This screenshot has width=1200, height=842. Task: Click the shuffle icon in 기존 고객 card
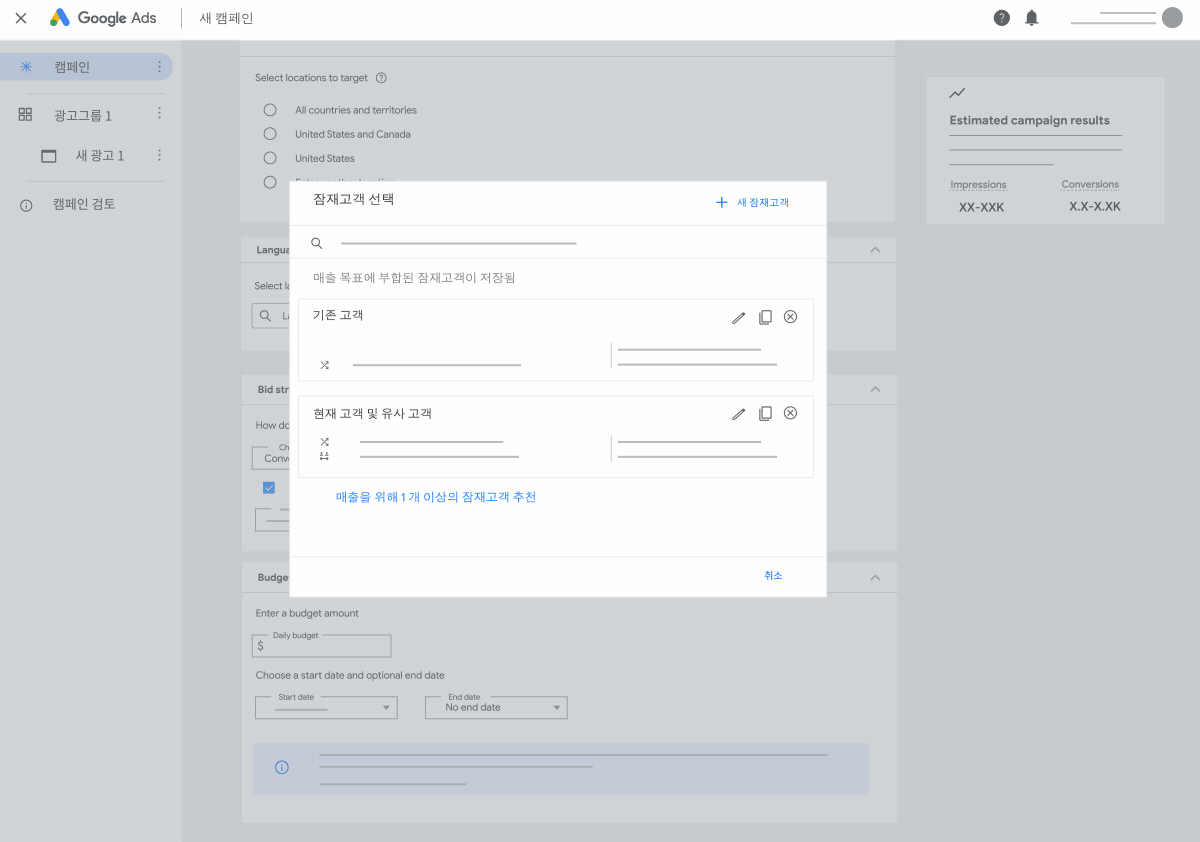[x=324, y=365]
